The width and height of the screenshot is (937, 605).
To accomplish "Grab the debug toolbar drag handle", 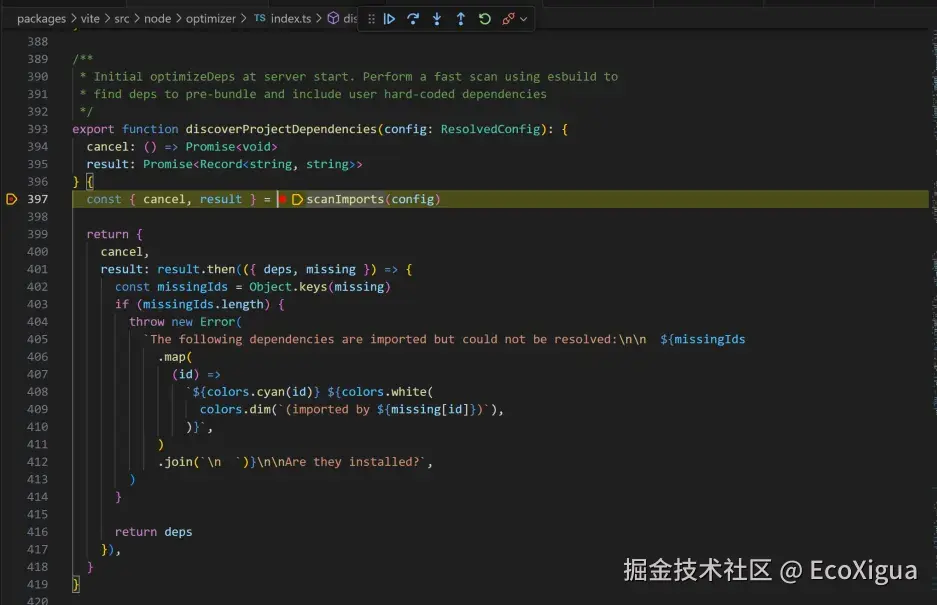I will pos(371,19).
